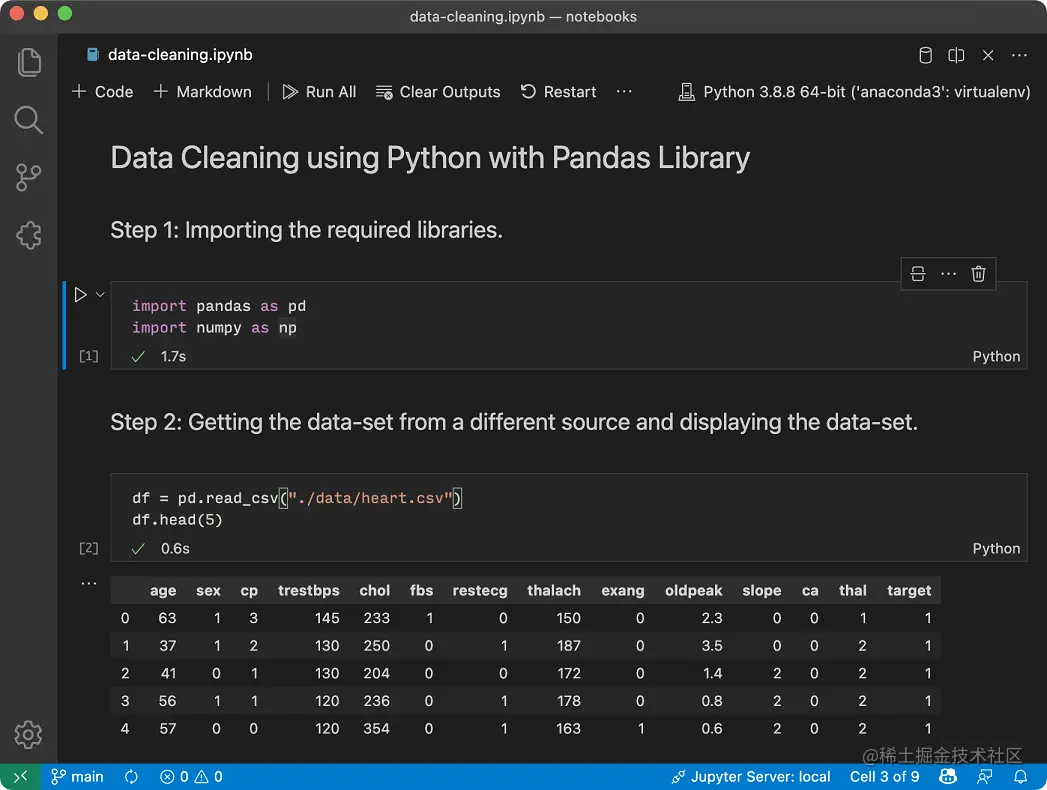The height and width of the screenshot is (790, 1047).
Task: Open the remote window indicator
Action: point(20,777)
